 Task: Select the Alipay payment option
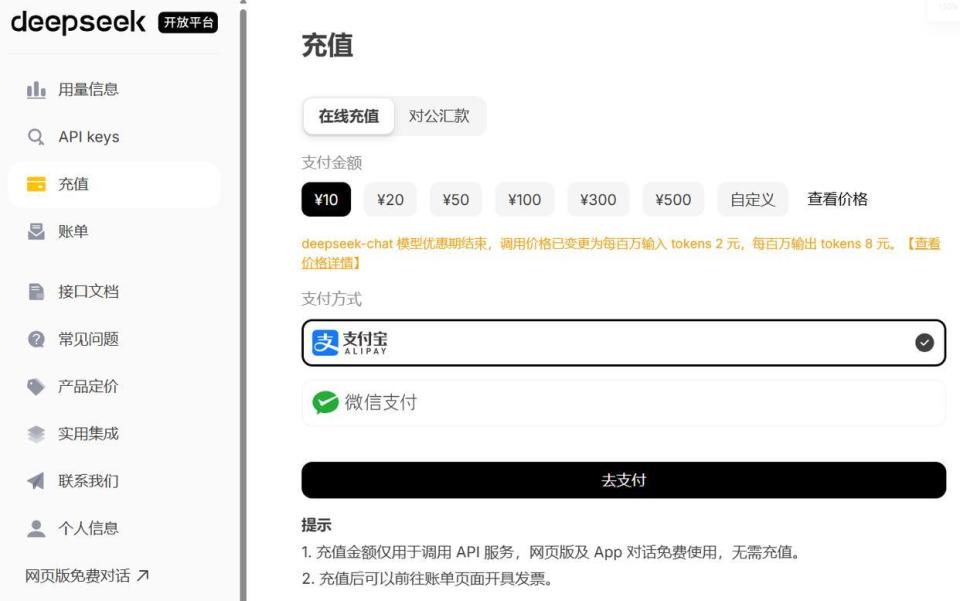click(x=622, y=342)
